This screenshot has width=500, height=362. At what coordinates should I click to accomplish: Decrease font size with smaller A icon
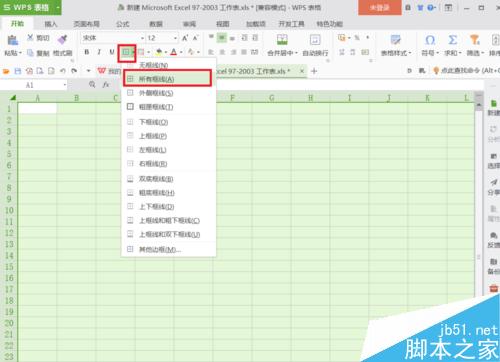pyautogui.click(x=195, y=38)
